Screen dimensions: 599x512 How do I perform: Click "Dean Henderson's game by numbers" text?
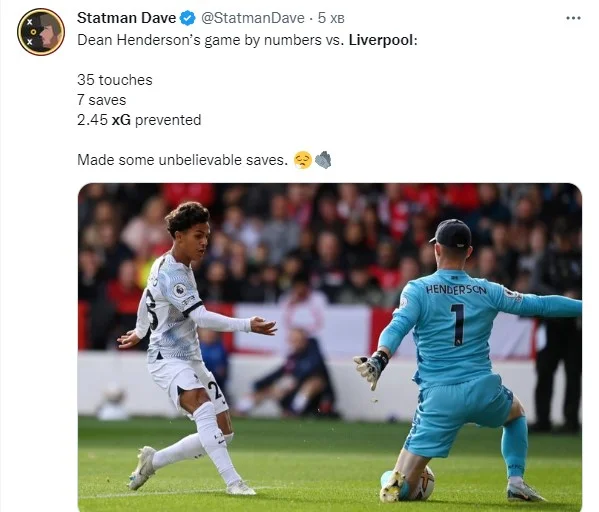(x=199, y=40)
